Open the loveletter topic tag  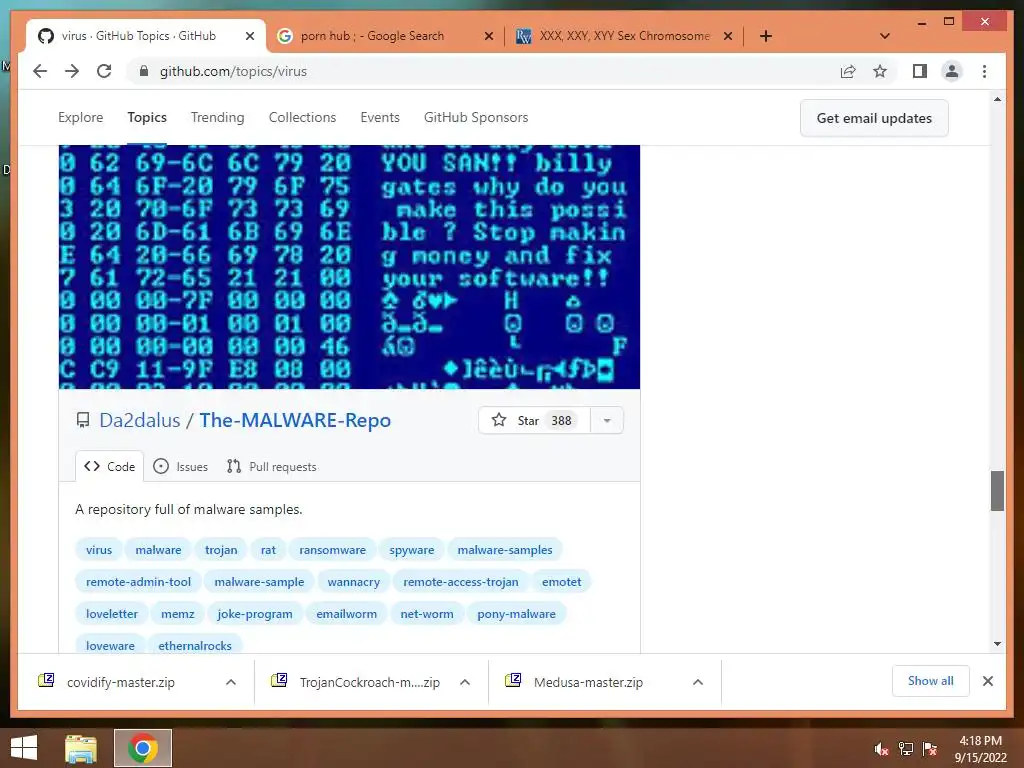112,614
